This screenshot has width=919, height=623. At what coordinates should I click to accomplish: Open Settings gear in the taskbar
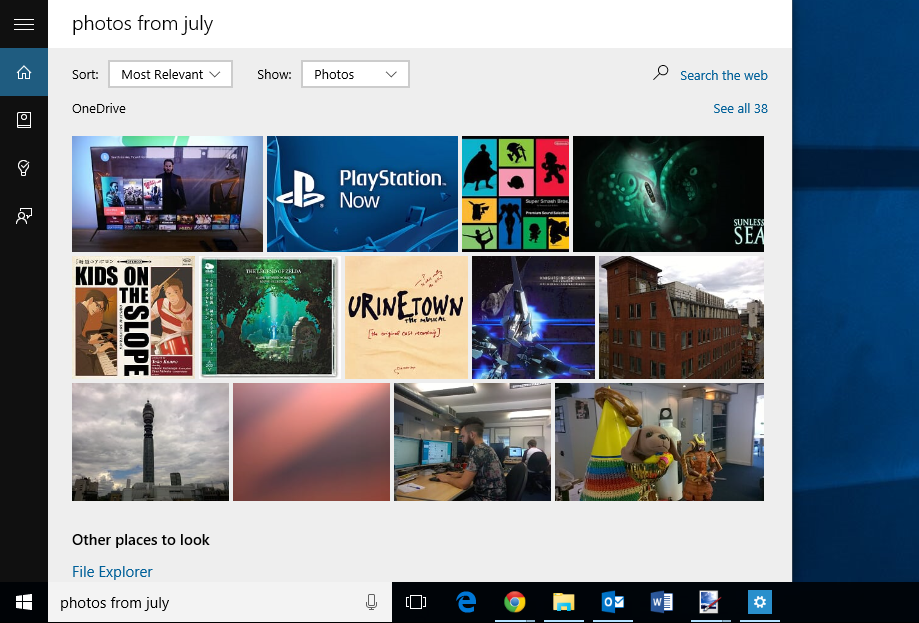(760, 602)
